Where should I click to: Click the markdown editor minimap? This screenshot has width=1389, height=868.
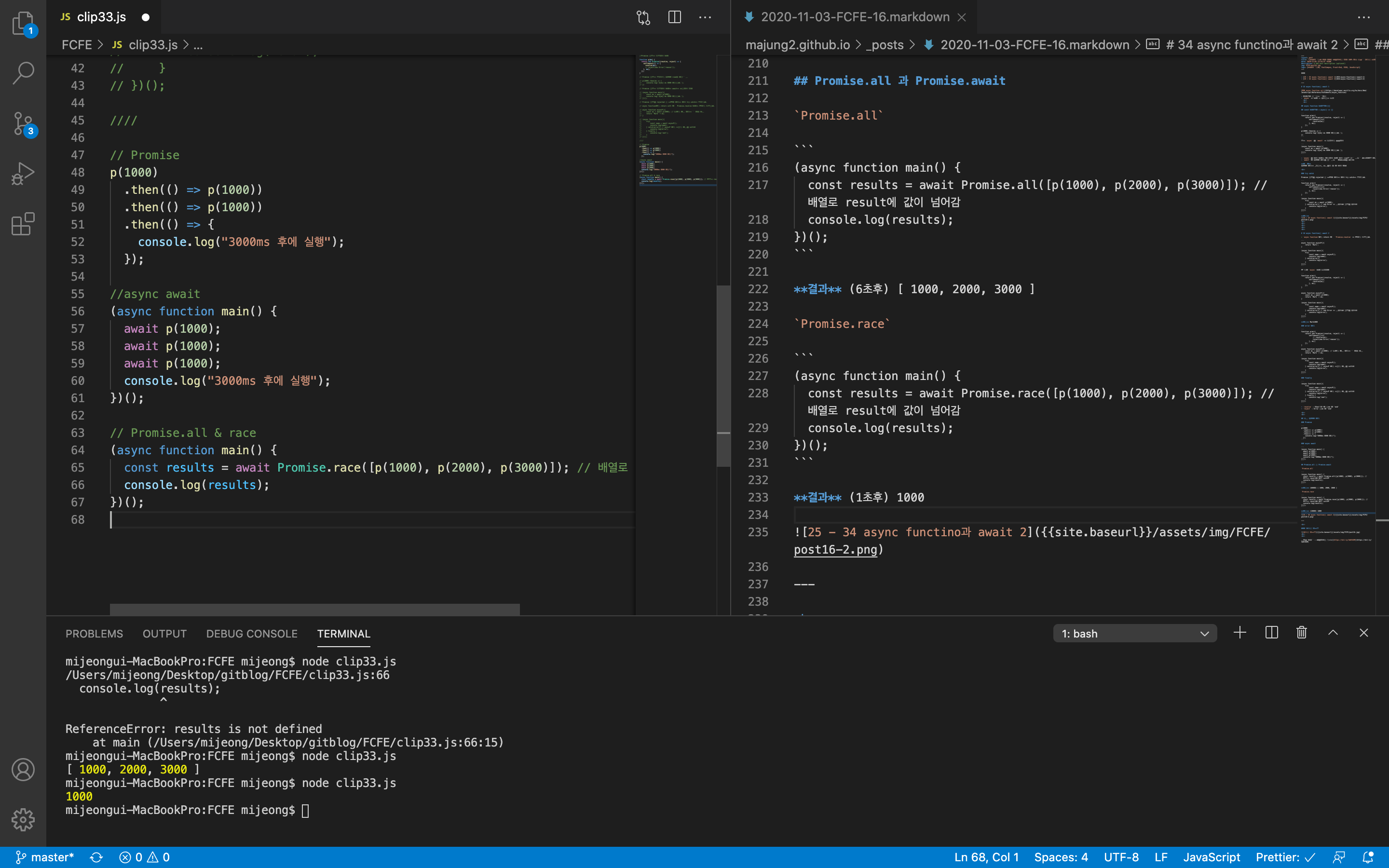click(1337, 298)
